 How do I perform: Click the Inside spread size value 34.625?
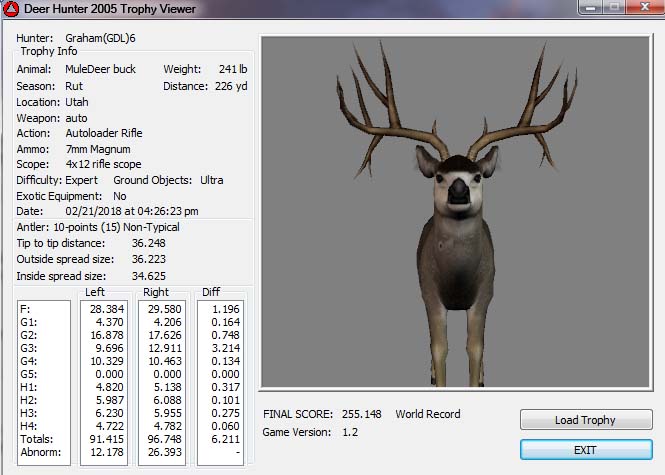tap(149, 275)
